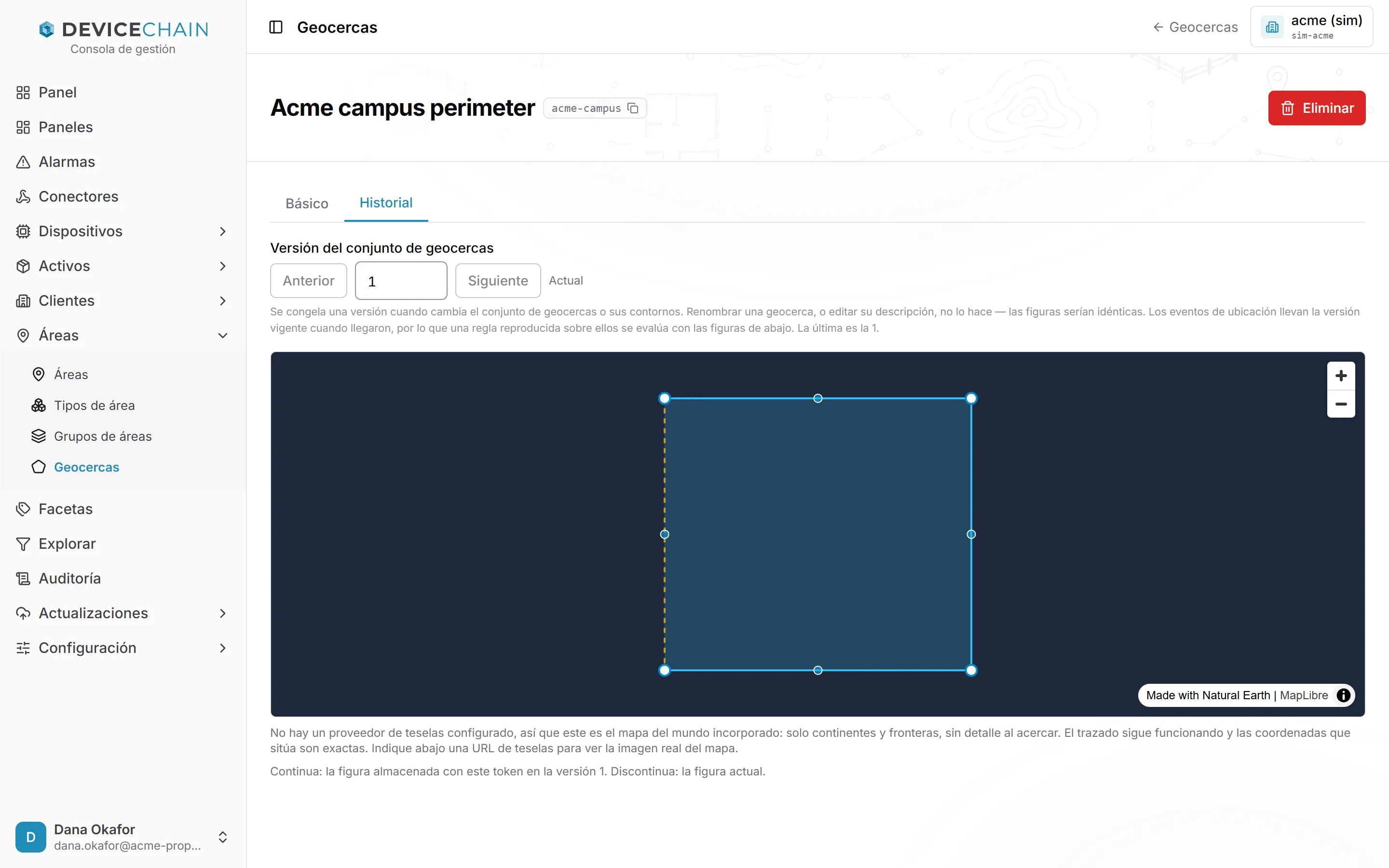Focus the version number field
The image size is (1389, 868).
tap(401, 281)
